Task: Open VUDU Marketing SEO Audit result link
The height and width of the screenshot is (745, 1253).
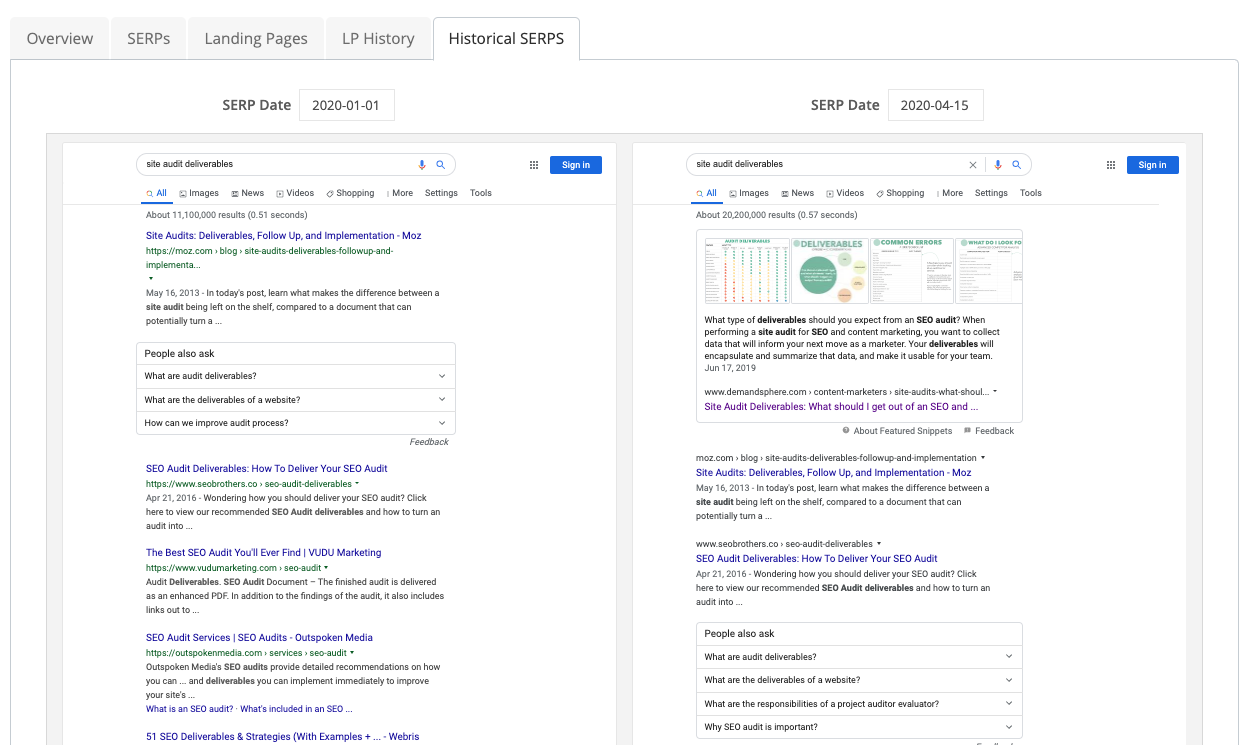Action: click(263, 553)
